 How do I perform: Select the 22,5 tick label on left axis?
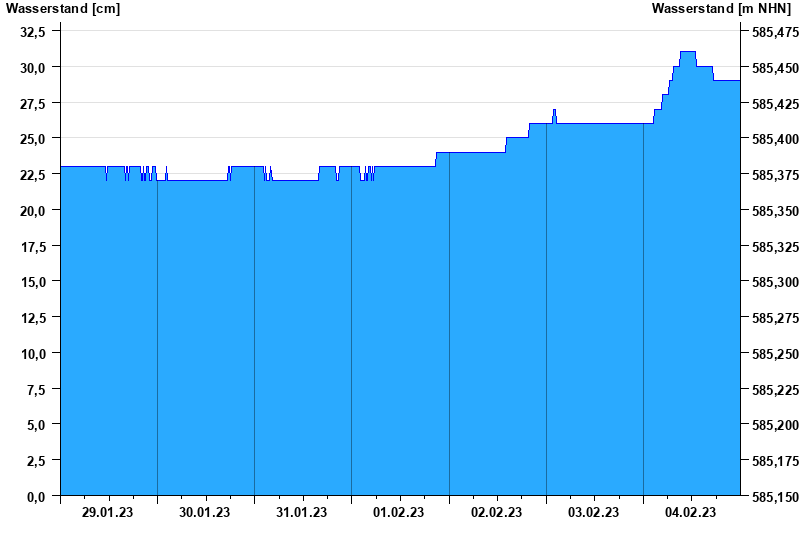tap(33, 175)
